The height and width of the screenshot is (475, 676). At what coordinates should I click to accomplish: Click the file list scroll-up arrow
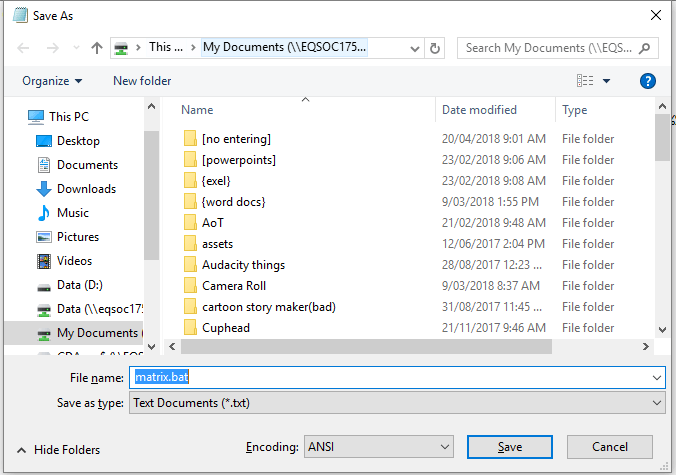(x=663, y=106)
